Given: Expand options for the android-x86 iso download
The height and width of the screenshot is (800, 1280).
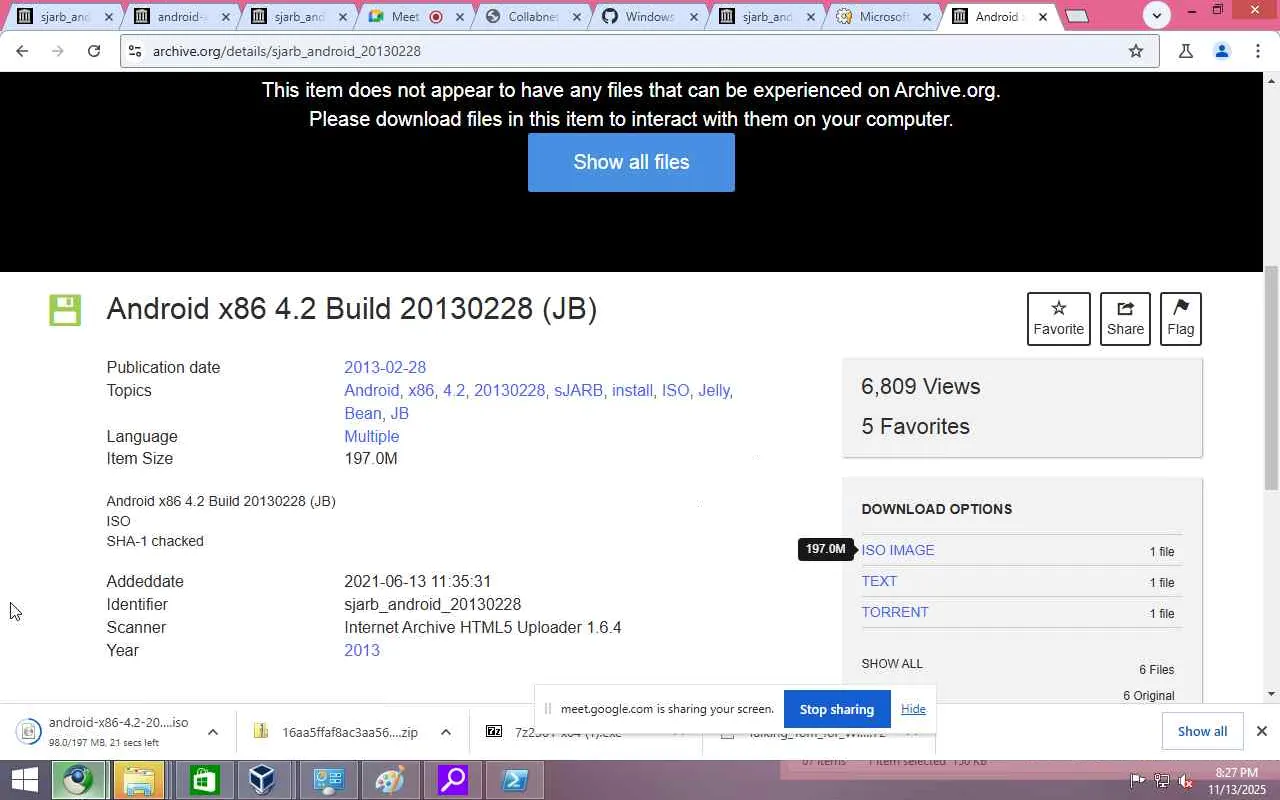Looking at the screenshot, I should pos(213,732).
